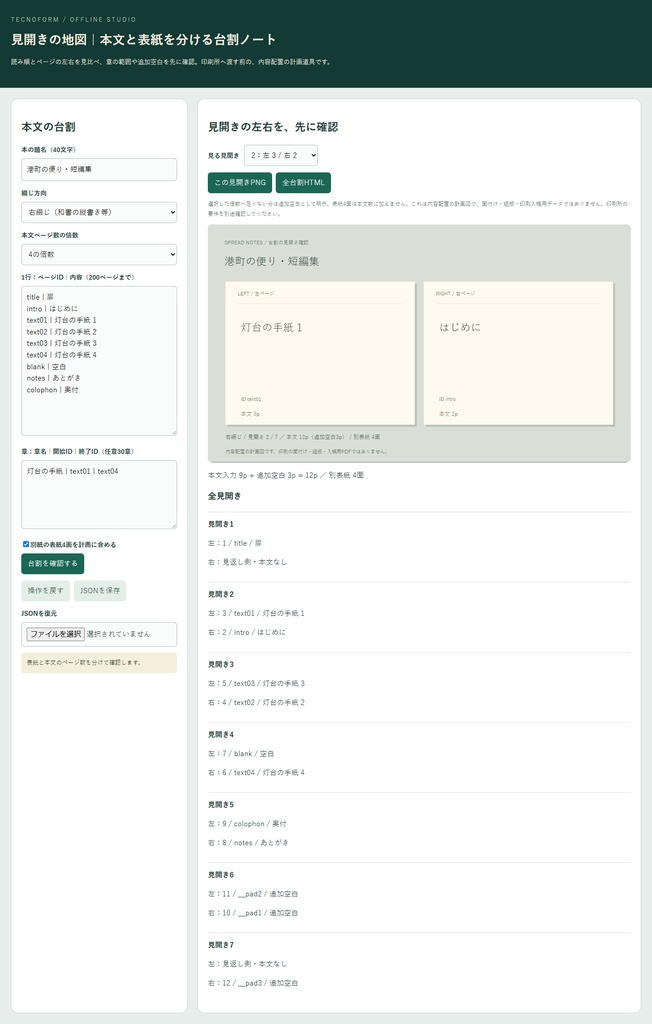Click the book title input field
The height and width of the screenshot is (1024, 652).
point(99,169)
